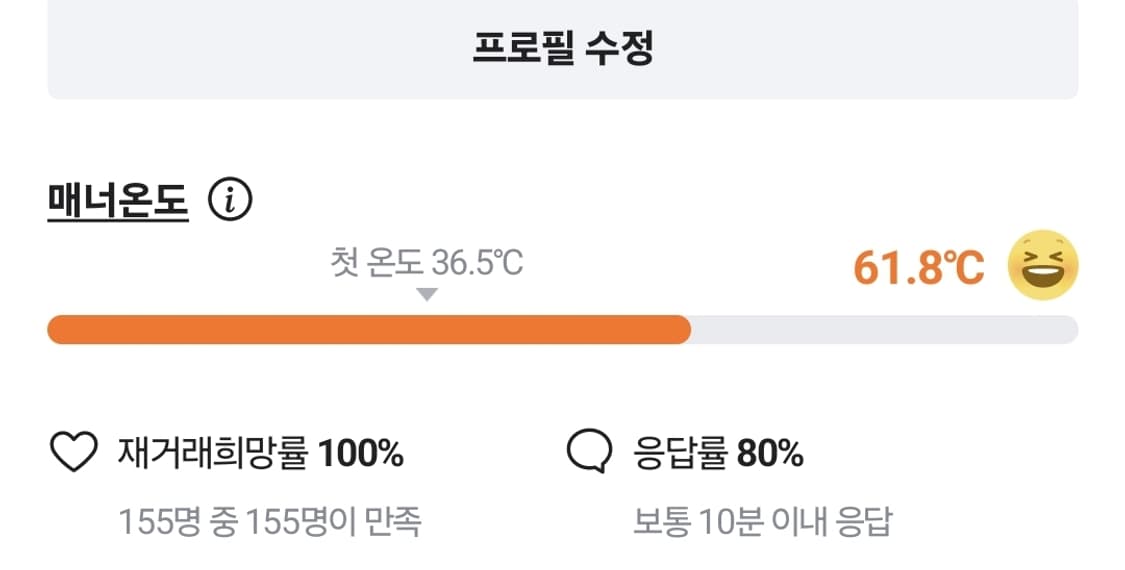Screen dimensions: 1125x570
Task: Open the 매너온도 underlined link
Action: [x=118, y=202]
